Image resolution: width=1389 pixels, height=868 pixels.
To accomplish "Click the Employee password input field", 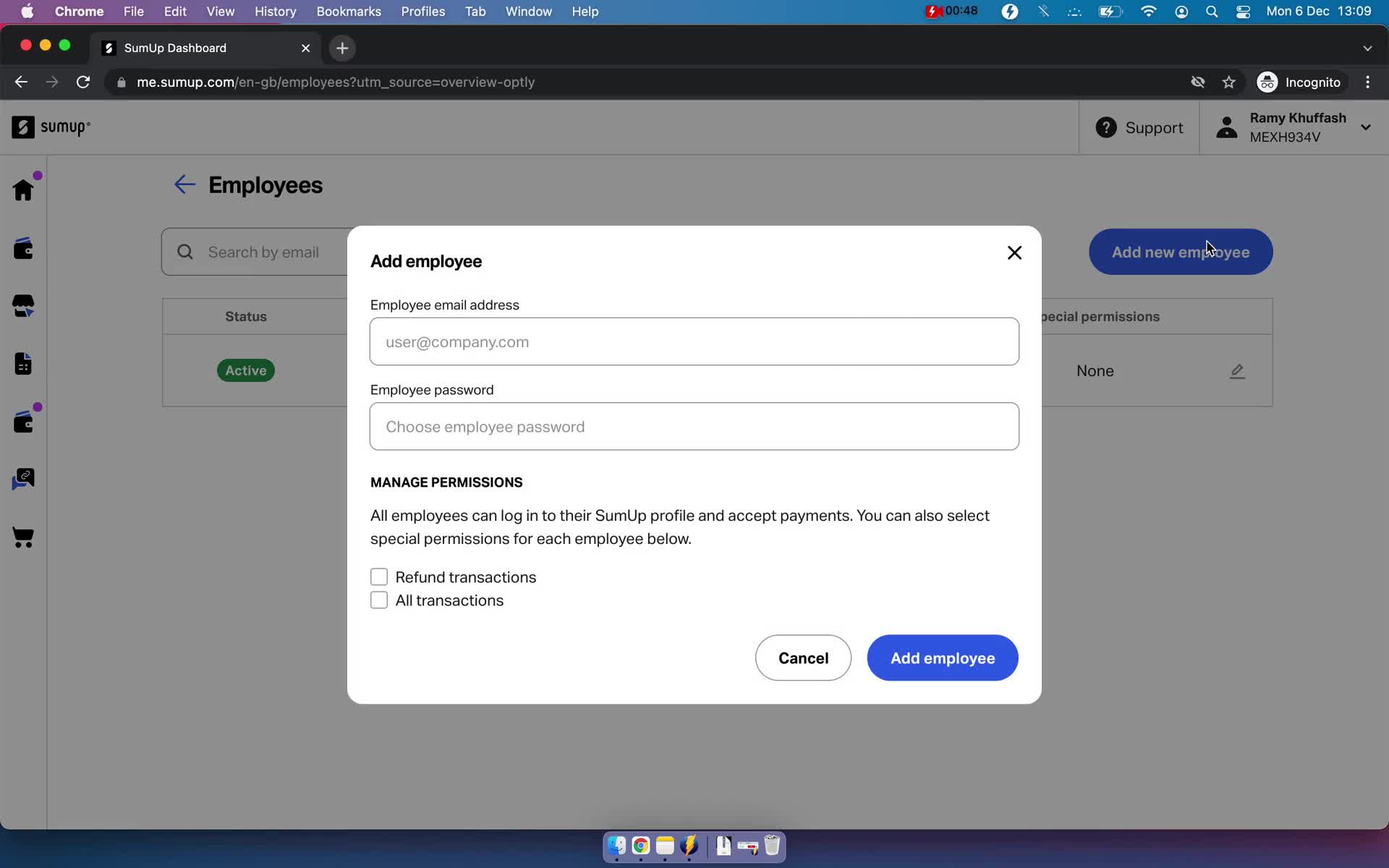I will click(695, 427).
